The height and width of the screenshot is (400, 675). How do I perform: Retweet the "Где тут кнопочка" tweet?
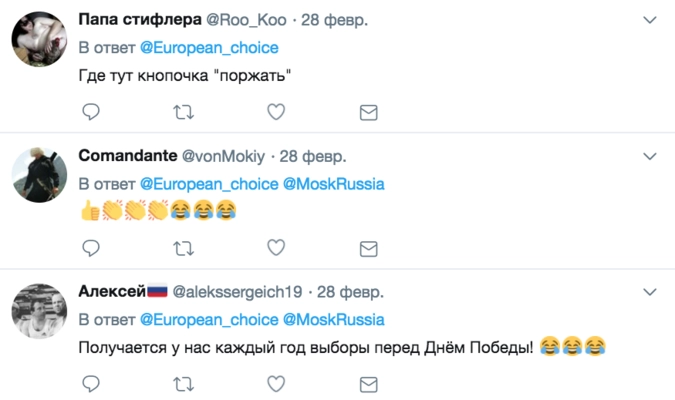pos(183,111)
